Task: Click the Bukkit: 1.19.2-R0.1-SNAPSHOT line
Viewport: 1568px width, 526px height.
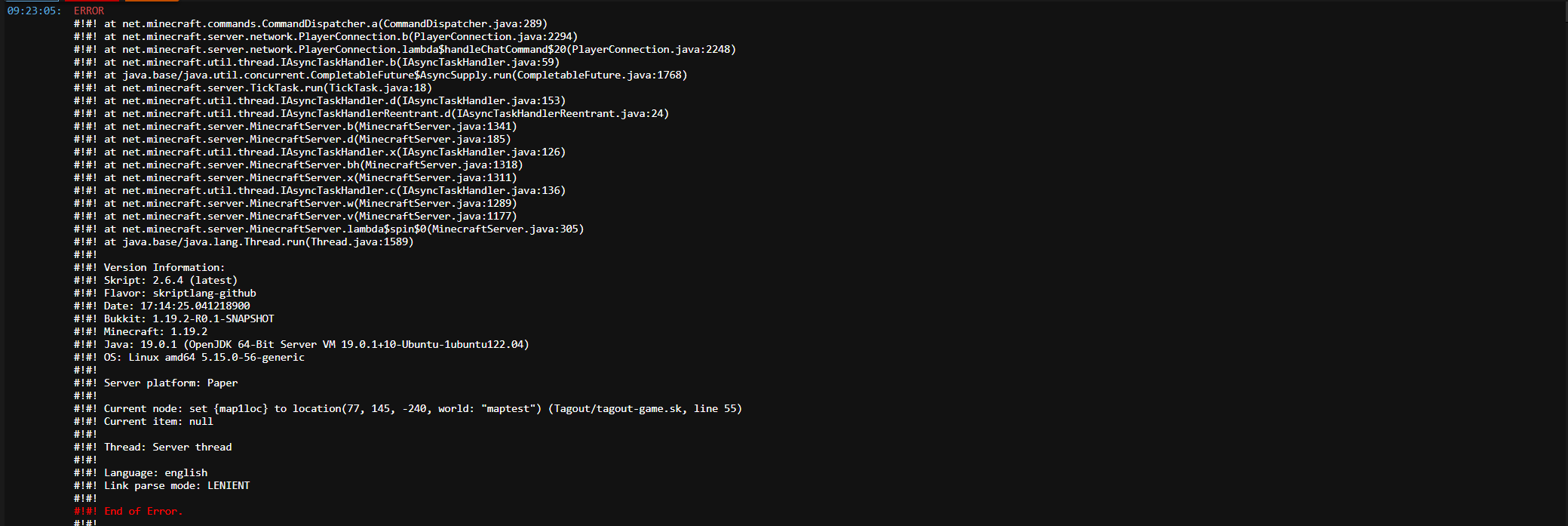Action: pos(174,318)
